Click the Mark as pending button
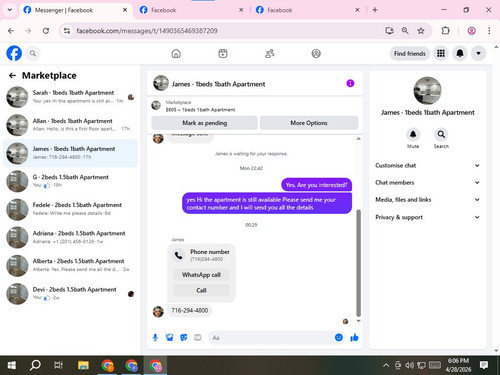 click(x=204, y=123)
